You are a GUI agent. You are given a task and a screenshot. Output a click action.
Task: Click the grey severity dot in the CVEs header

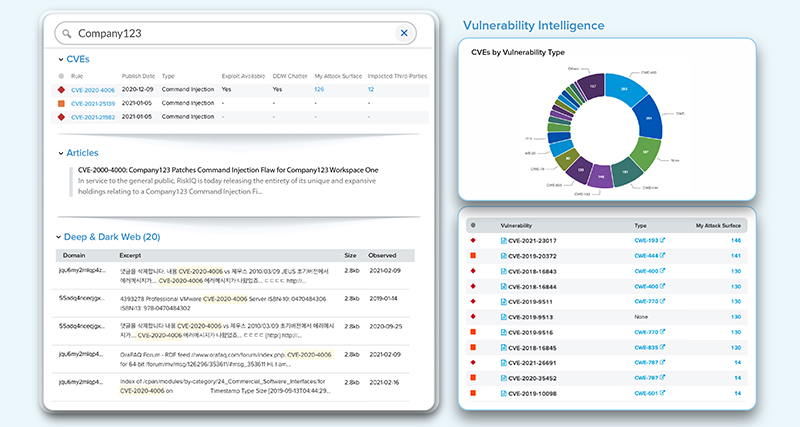[x=61, y=77]
